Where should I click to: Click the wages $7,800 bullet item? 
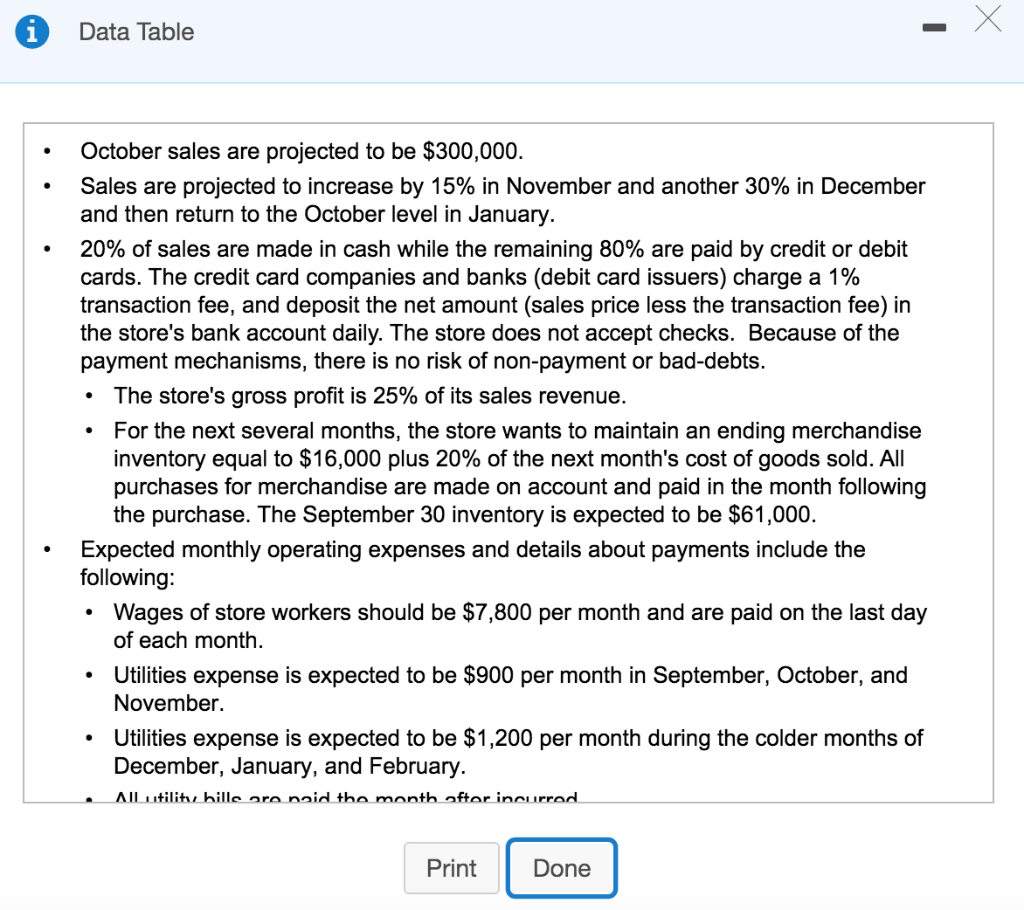[x=500, y=612]
